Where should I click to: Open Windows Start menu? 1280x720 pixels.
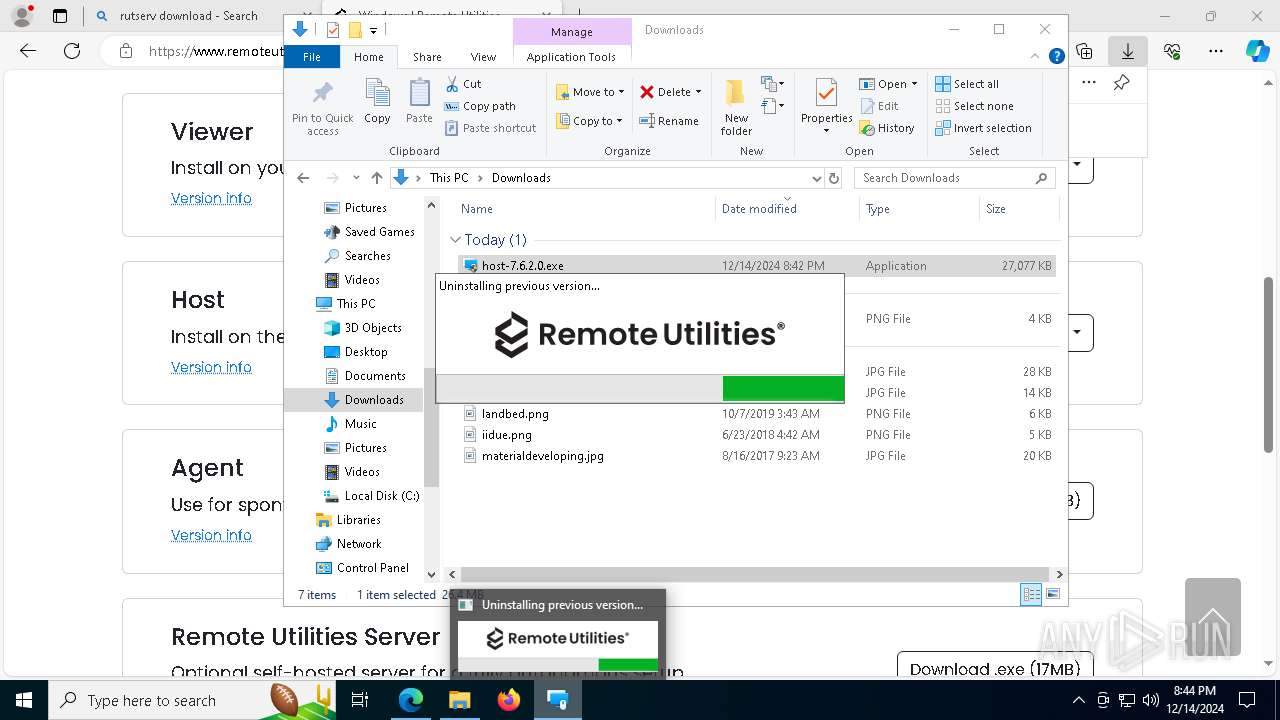click(23, 700)
